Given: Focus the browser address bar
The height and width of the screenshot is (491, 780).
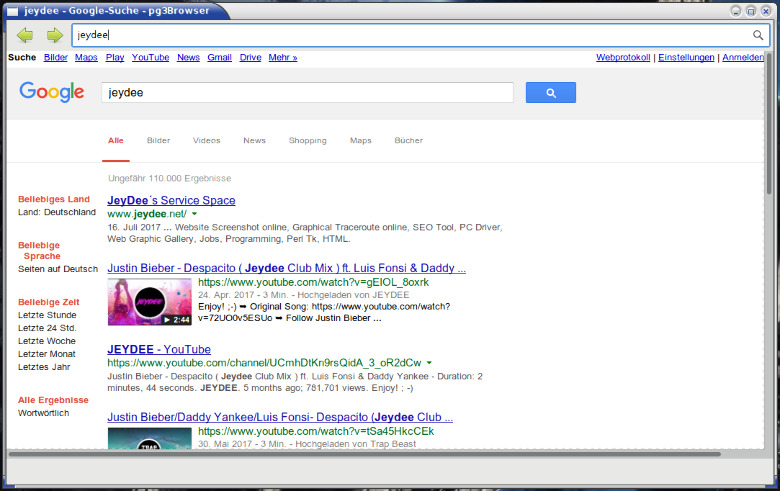Looking at the screenshot, I should click(420, 35).
